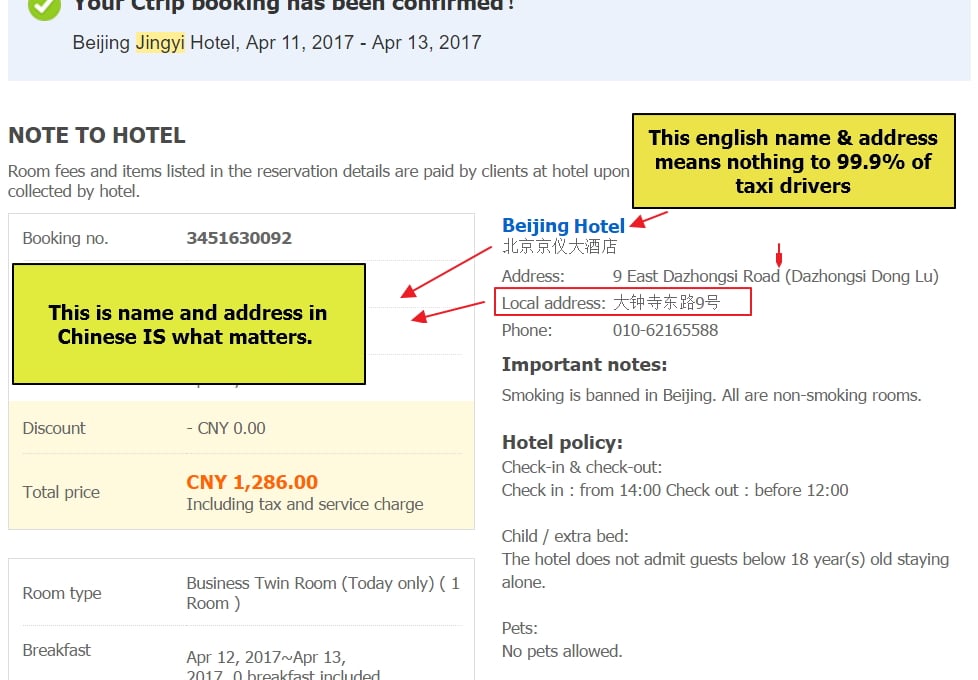Click the CNY 1,286.00 total price
Viewport: 978px width, 680px height.
pos(252,482)
